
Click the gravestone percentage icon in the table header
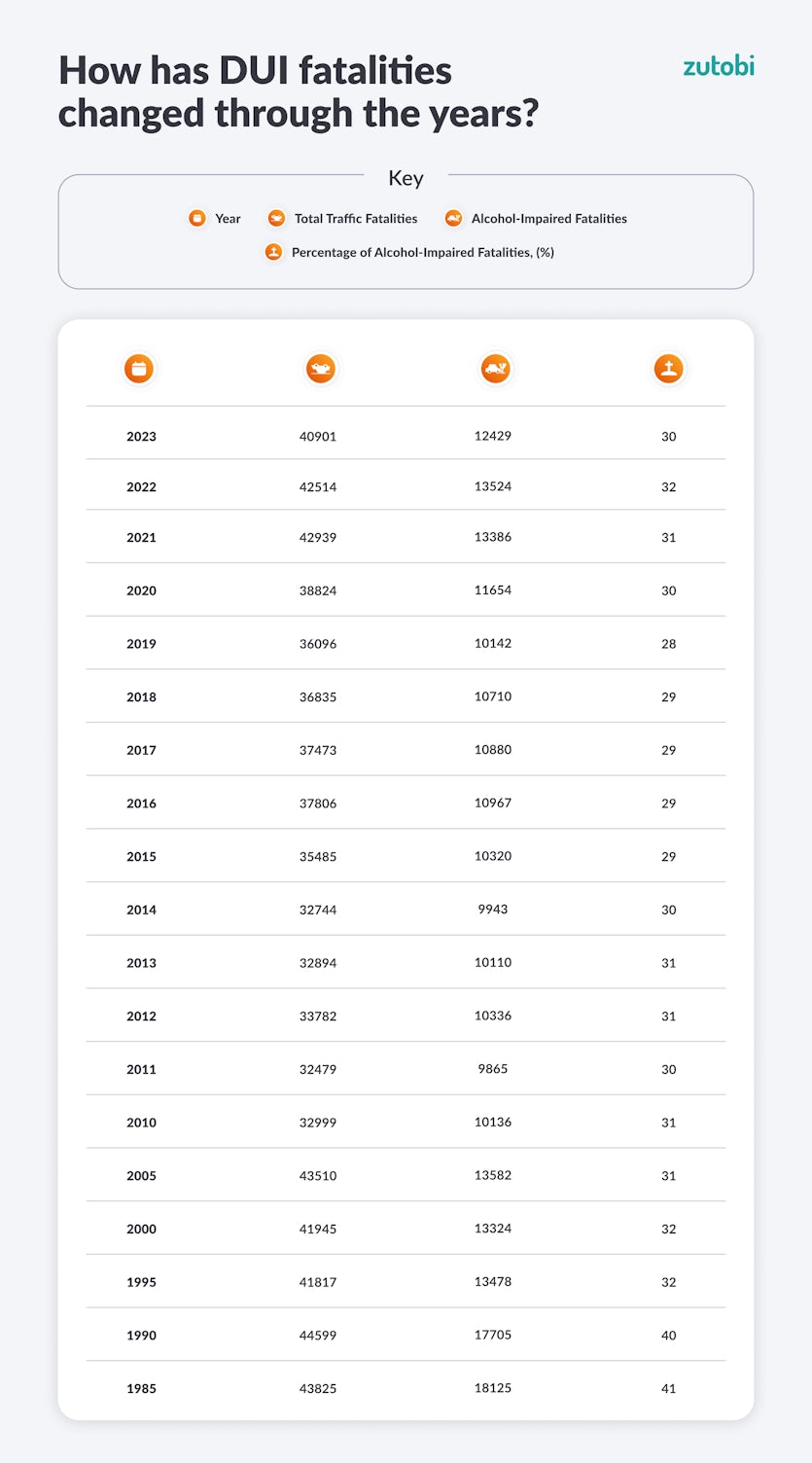[668, 369]
